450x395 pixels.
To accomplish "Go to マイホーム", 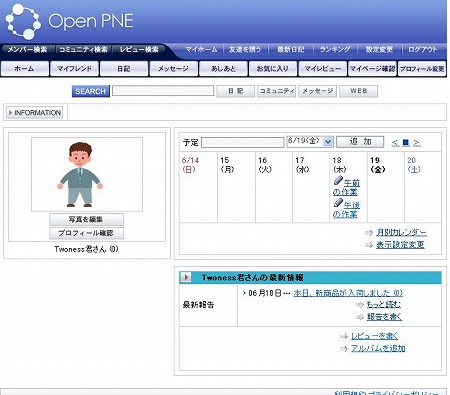I will point(201,49).
